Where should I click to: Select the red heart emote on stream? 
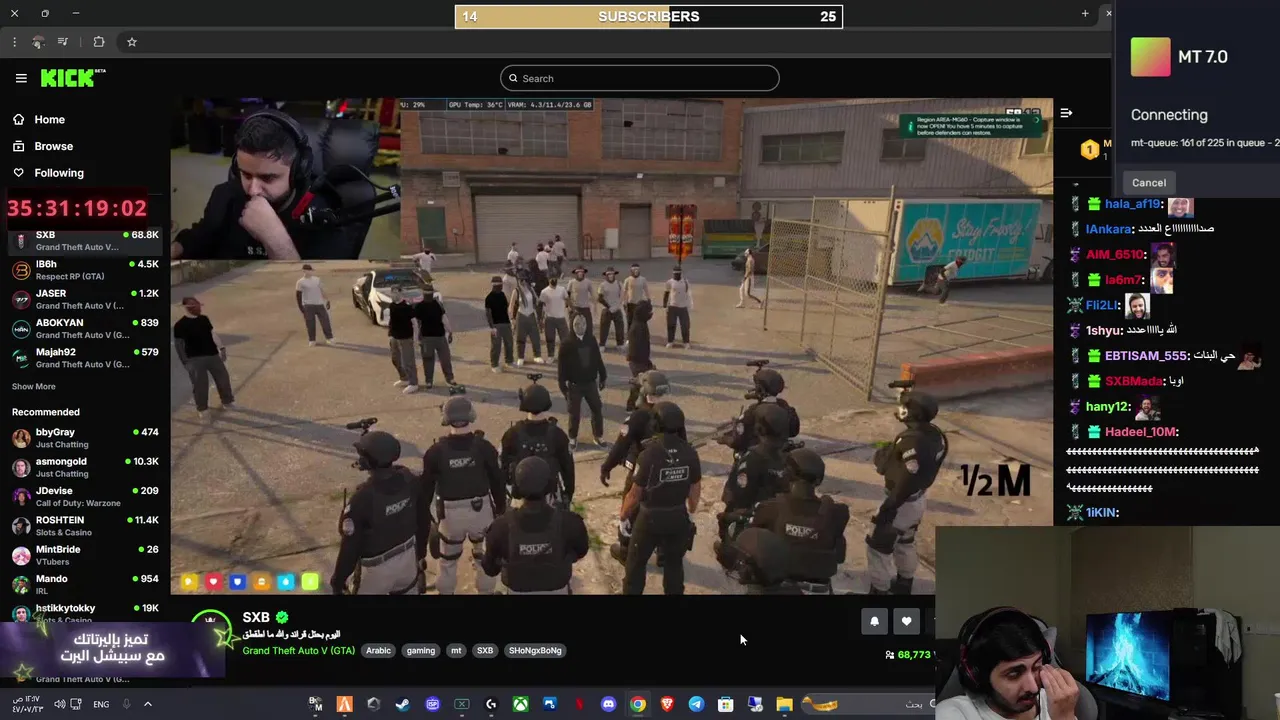(213, 581)
